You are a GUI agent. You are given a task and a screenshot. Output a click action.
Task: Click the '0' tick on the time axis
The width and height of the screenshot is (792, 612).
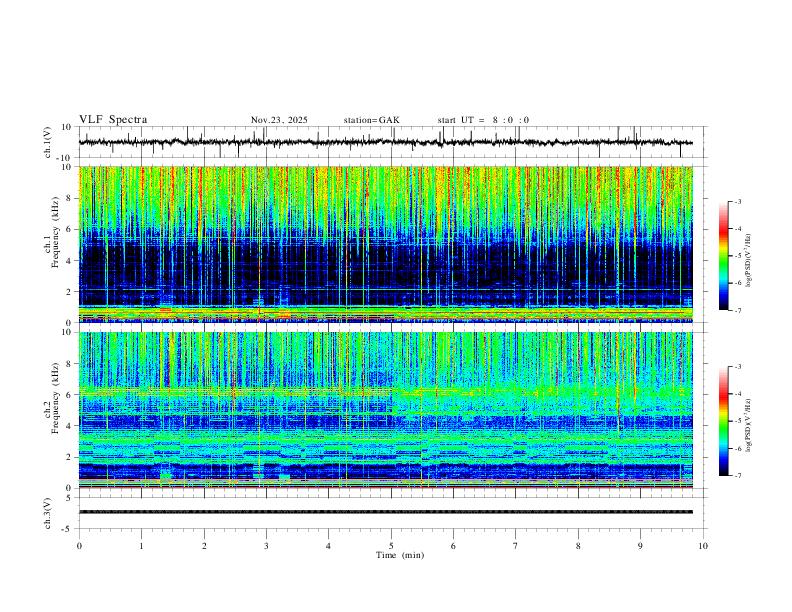click(x=79, y=546)
